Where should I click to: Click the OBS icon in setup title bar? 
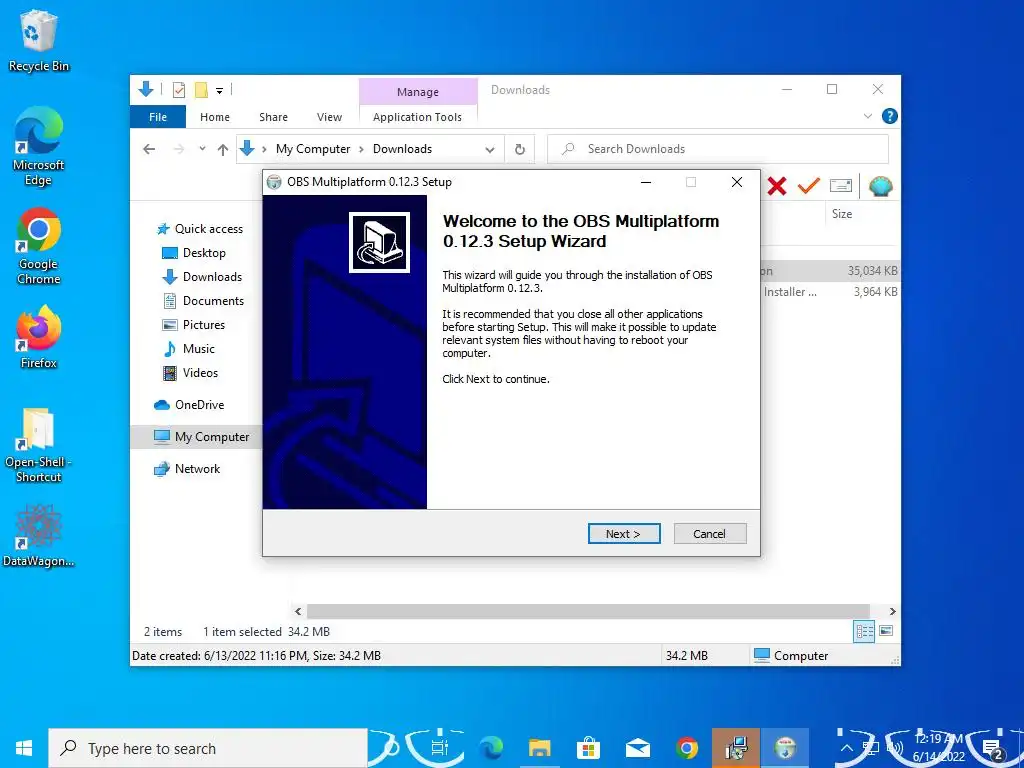click(x=275, y=182)
